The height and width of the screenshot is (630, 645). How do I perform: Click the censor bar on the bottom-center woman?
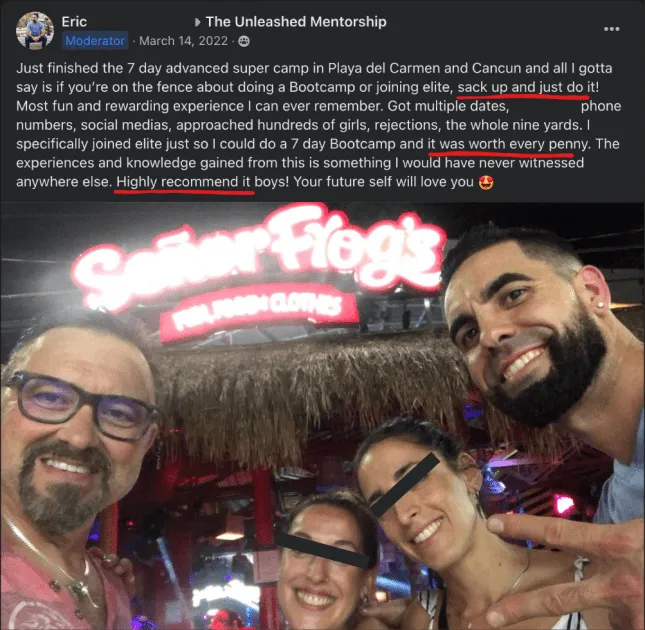(323, 550)
